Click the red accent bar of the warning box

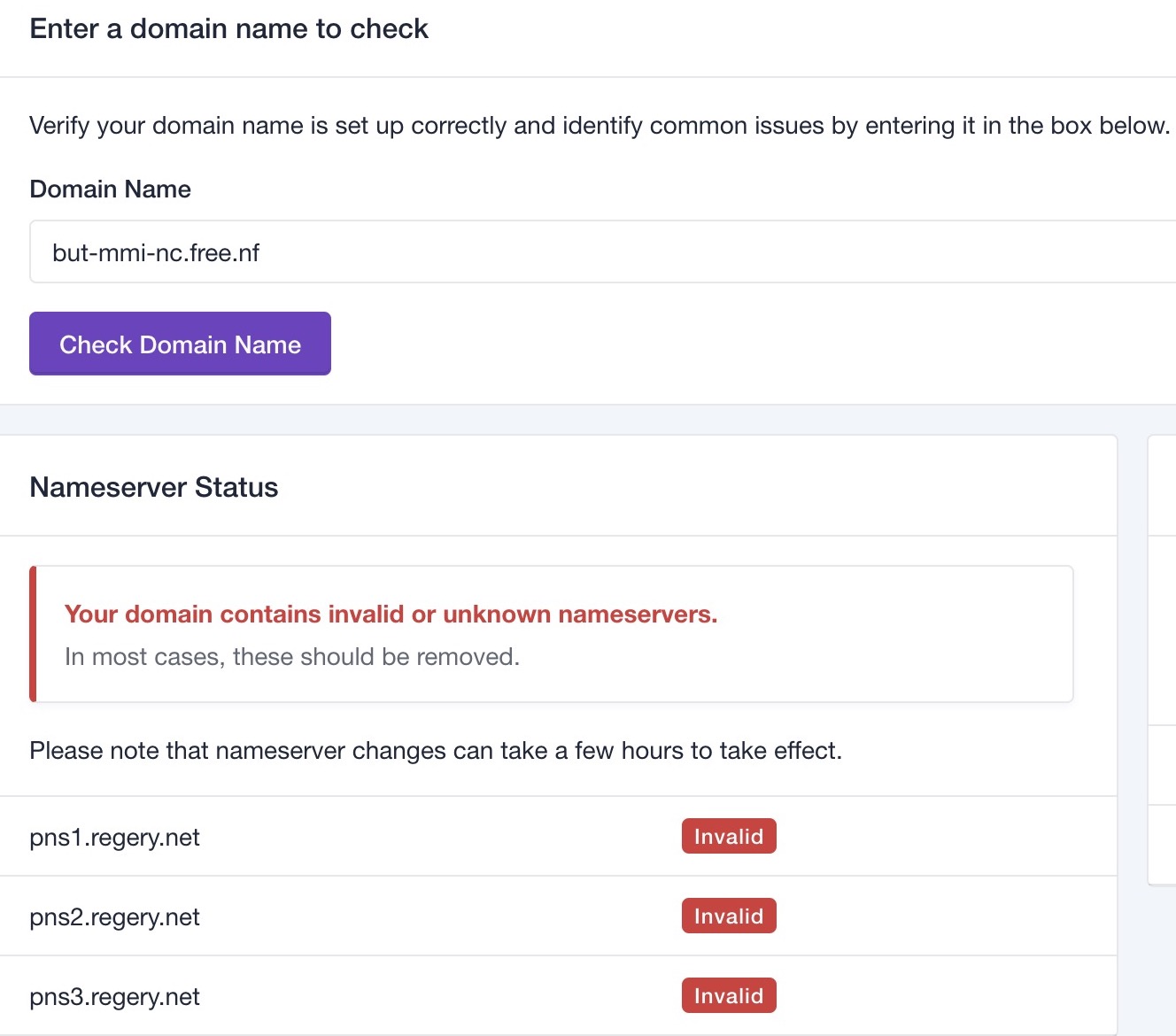(x=33, y=634)
